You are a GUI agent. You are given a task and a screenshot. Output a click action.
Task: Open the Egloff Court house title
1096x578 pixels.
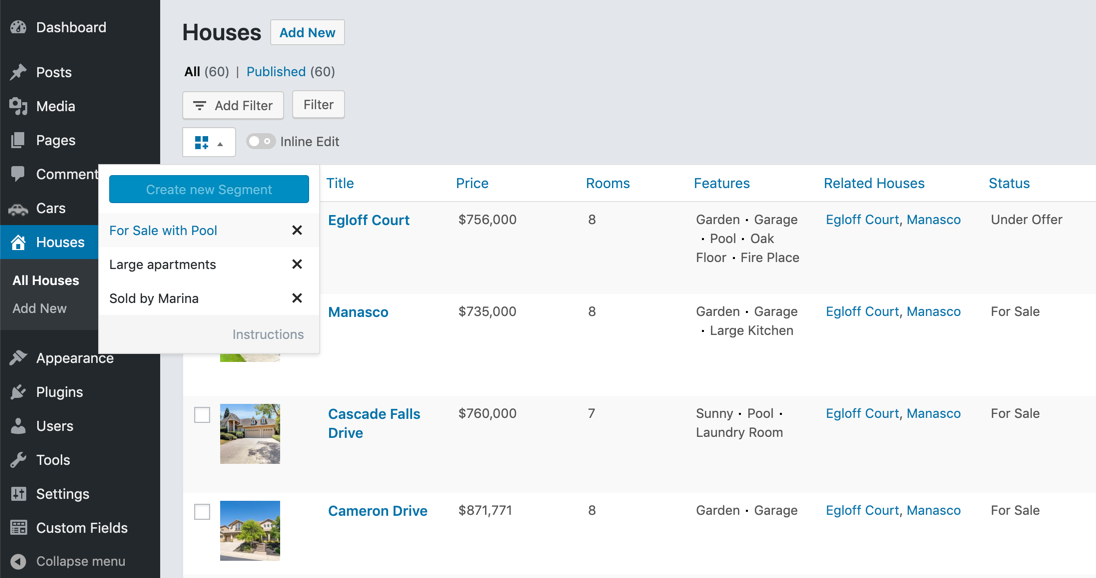(368, 220)
